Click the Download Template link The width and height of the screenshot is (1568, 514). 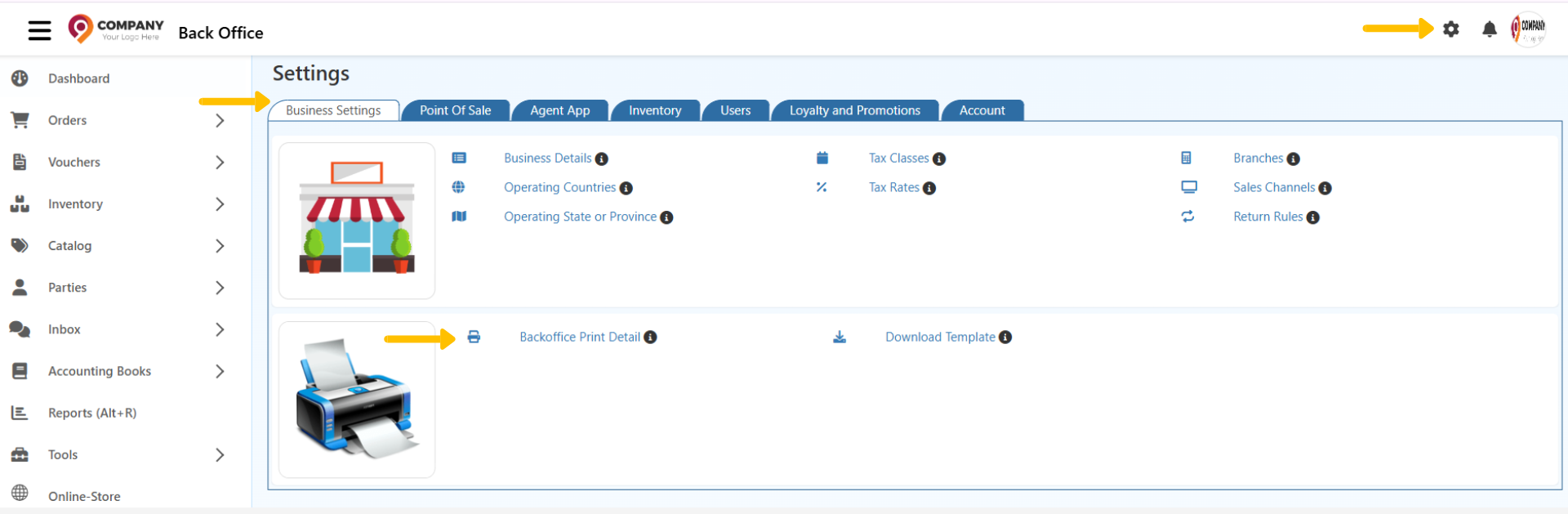[940, 337]
